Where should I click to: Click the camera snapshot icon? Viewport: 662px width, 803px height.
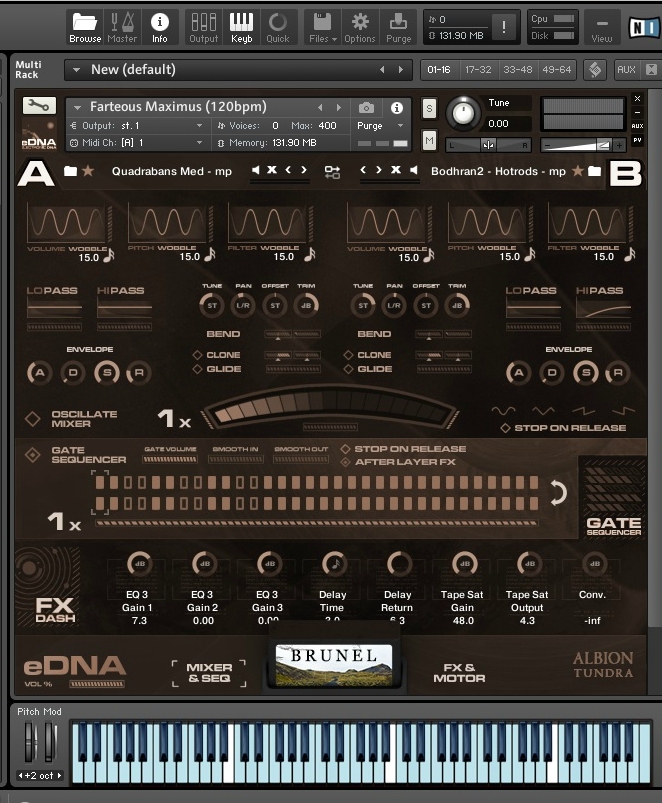coord(367,107)
